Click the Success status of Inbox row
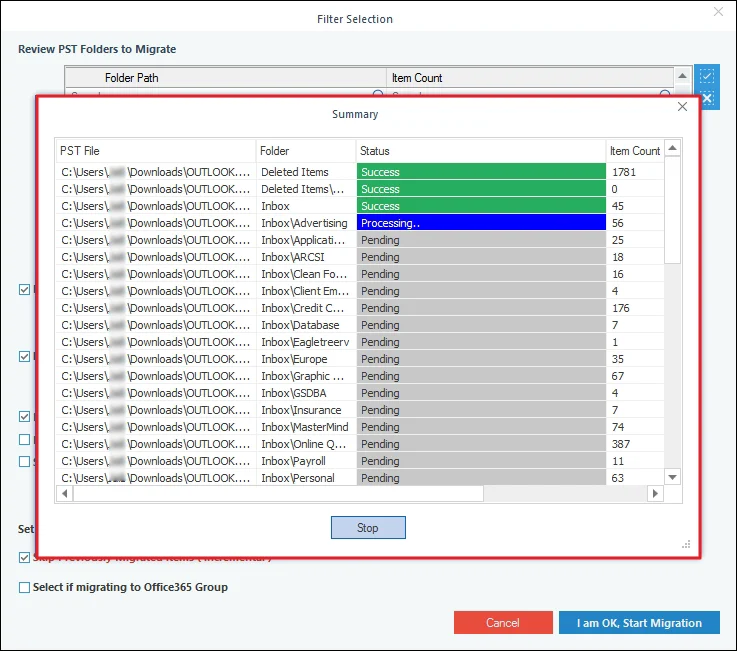Screen dimensions: 737x651 click(481, 206)
